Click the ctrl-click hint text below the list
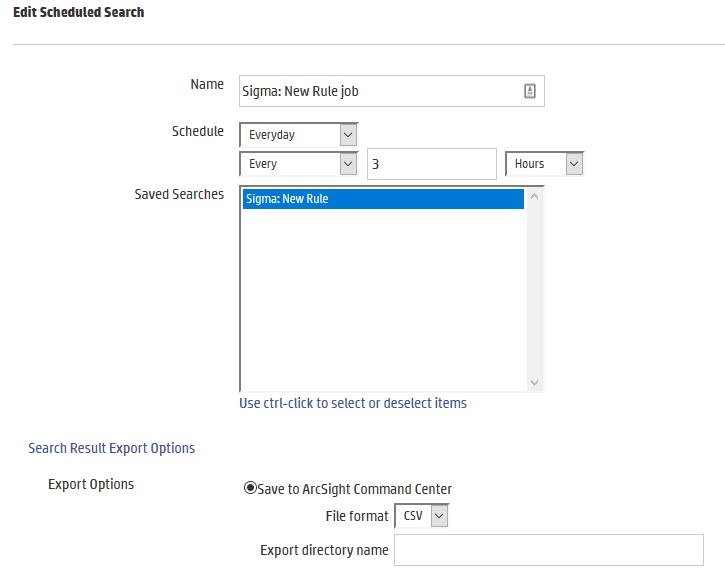This screenshot has width=725, height=570. pos(353,403)
